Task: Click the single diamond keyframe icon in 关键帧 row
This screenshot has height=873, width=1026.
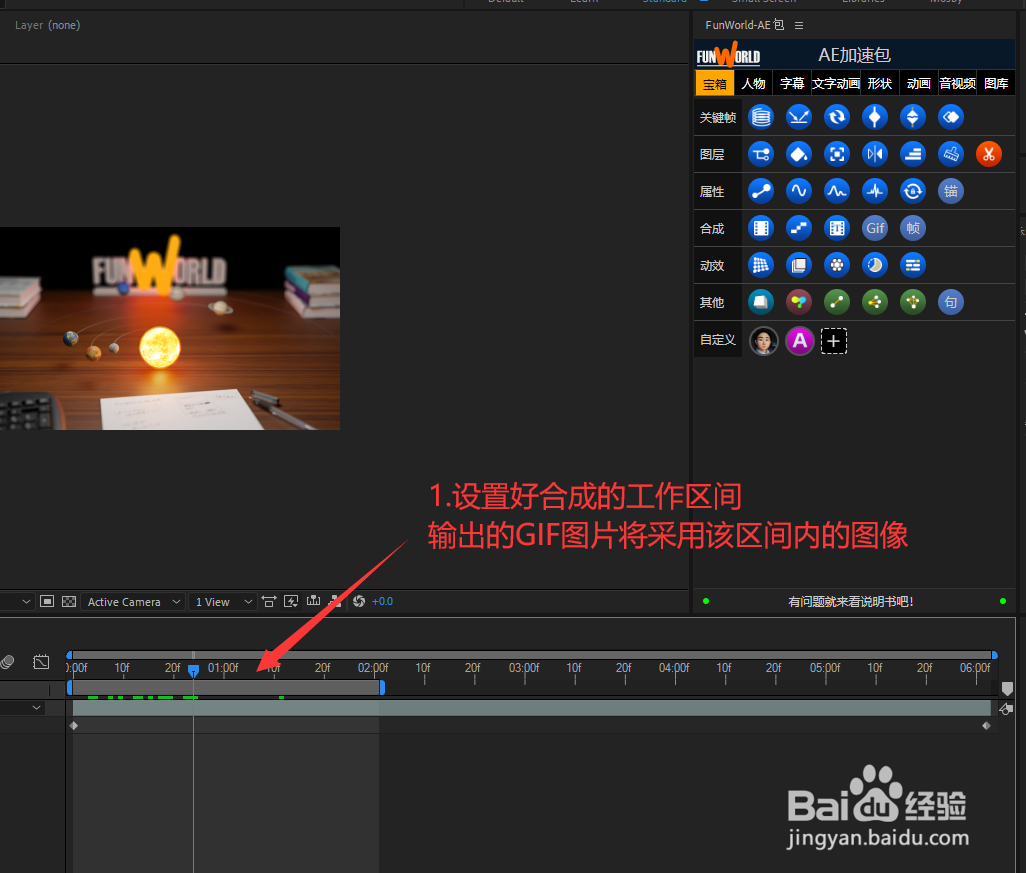Action: click(875, 117)
